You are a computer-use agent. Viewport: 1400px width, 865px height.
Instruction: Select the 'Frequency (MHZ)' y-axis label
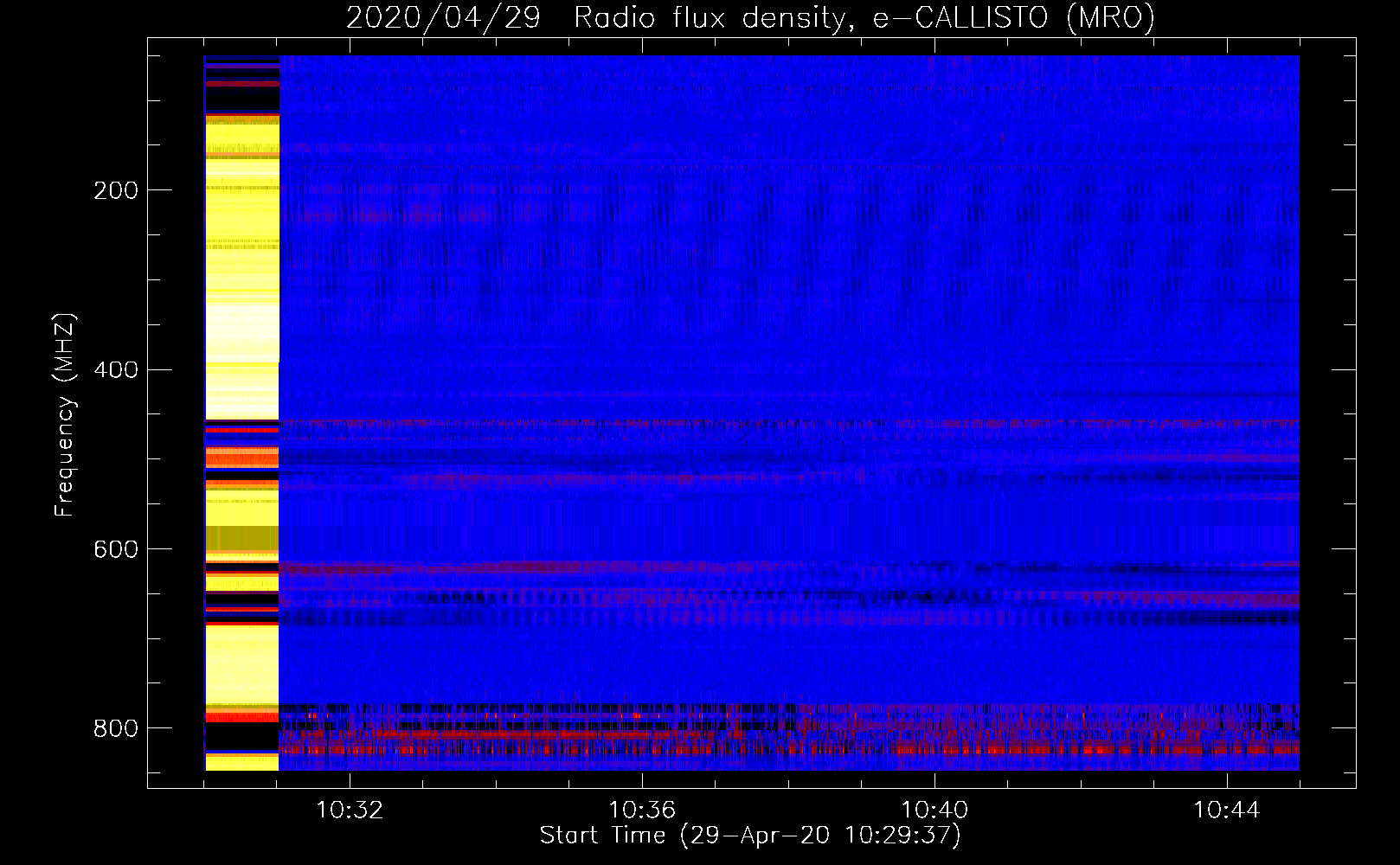tap(65, 415)
